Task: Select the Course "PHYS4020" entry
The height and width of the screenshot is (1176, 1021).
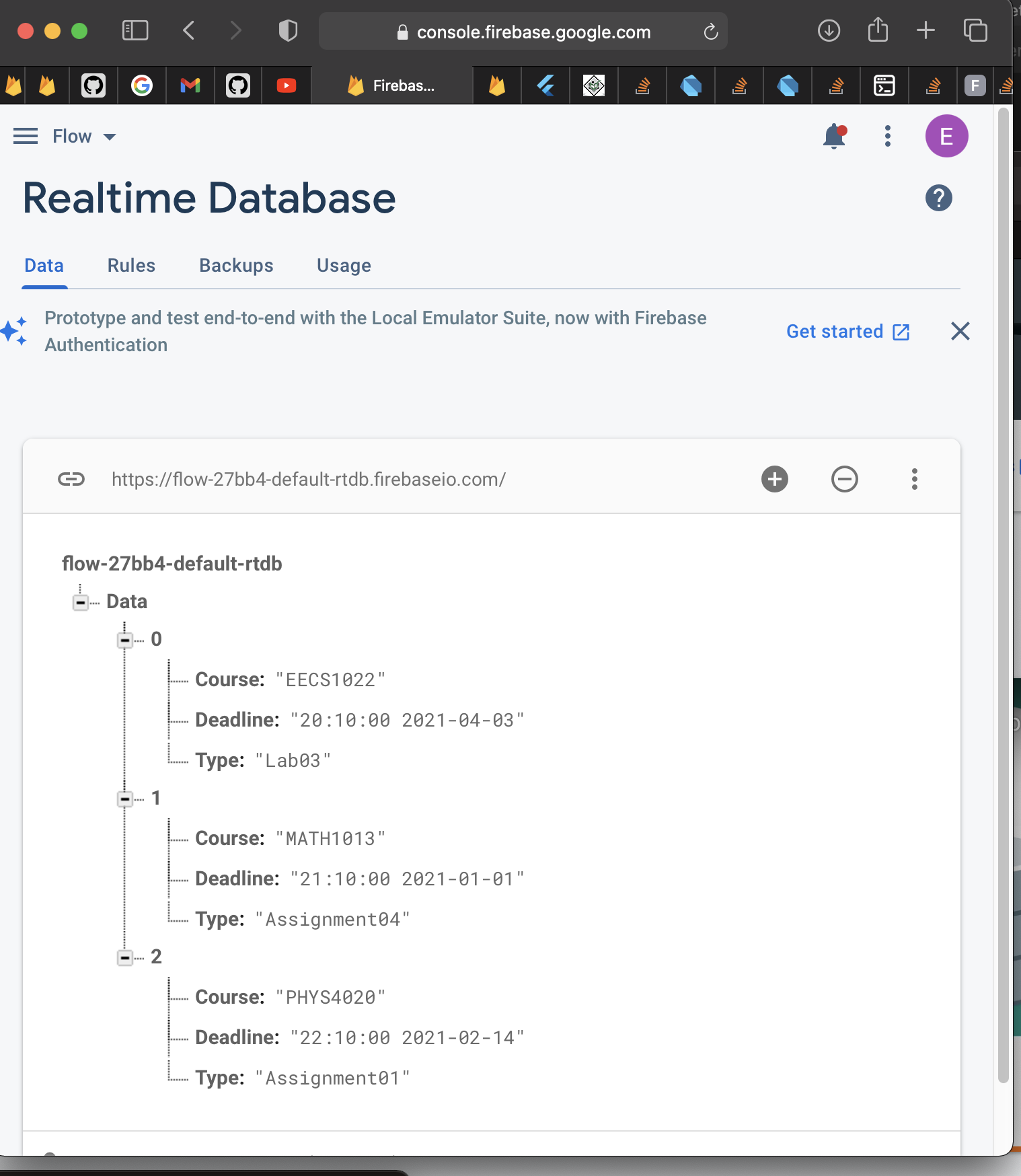Action: pos(290,997)
